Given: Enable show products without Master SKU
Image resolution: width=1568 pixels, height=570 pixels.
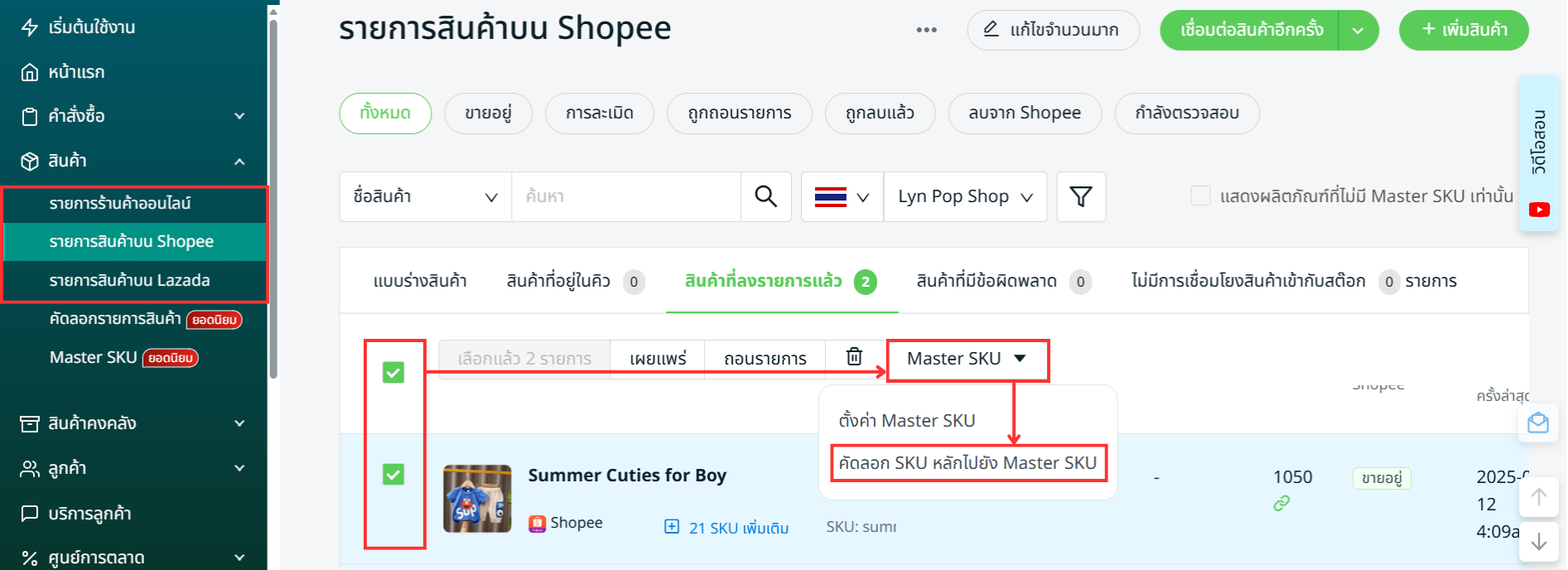Looking at the screenshot, I should (1200, 196).
